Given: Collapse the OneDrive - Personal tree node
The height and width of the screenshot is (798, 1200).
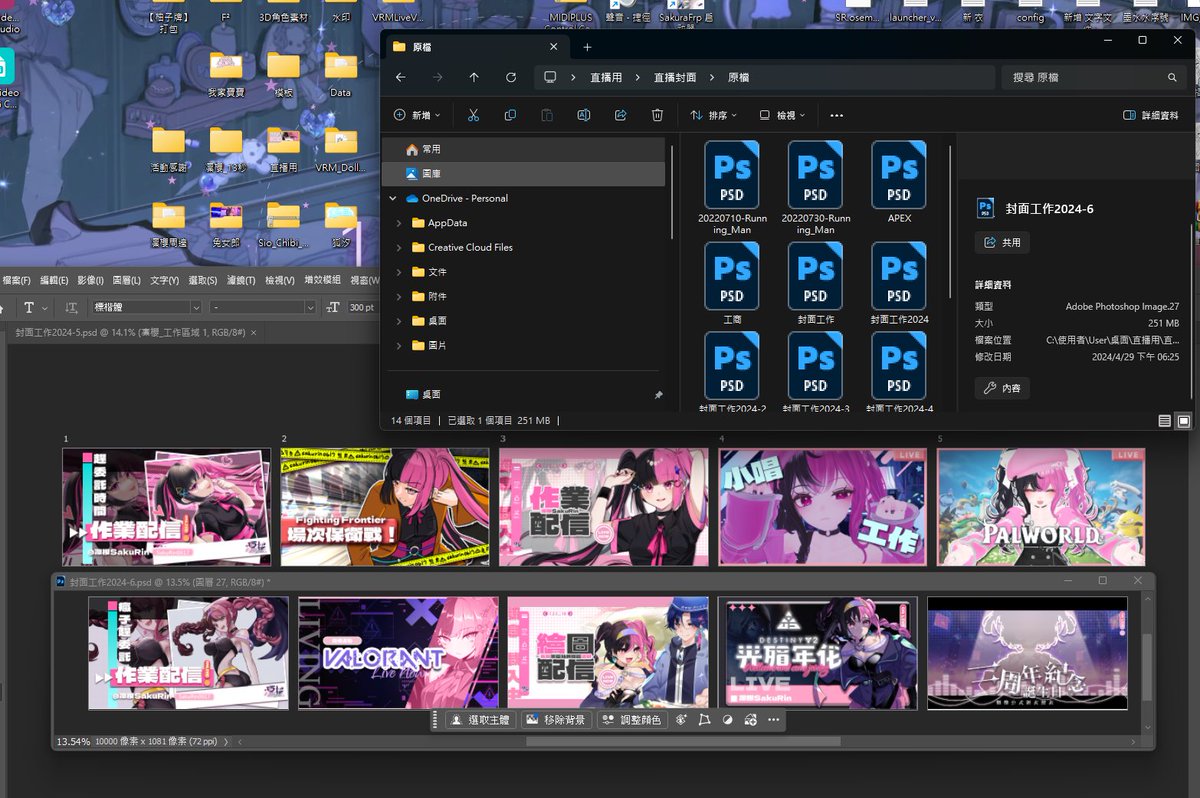Looking at the screenshot, I should pyautogui.click(x=394, y=198).
